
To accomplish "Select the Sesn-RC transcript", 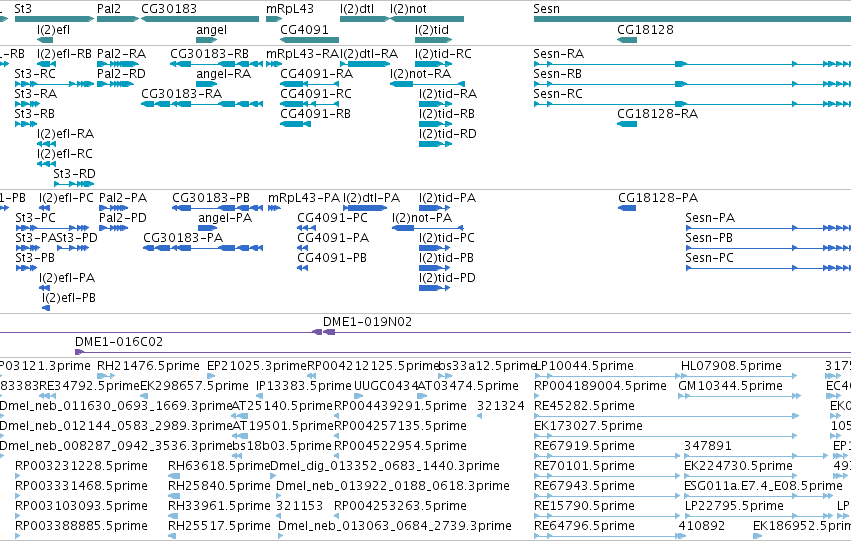I will tap(692, 104).
